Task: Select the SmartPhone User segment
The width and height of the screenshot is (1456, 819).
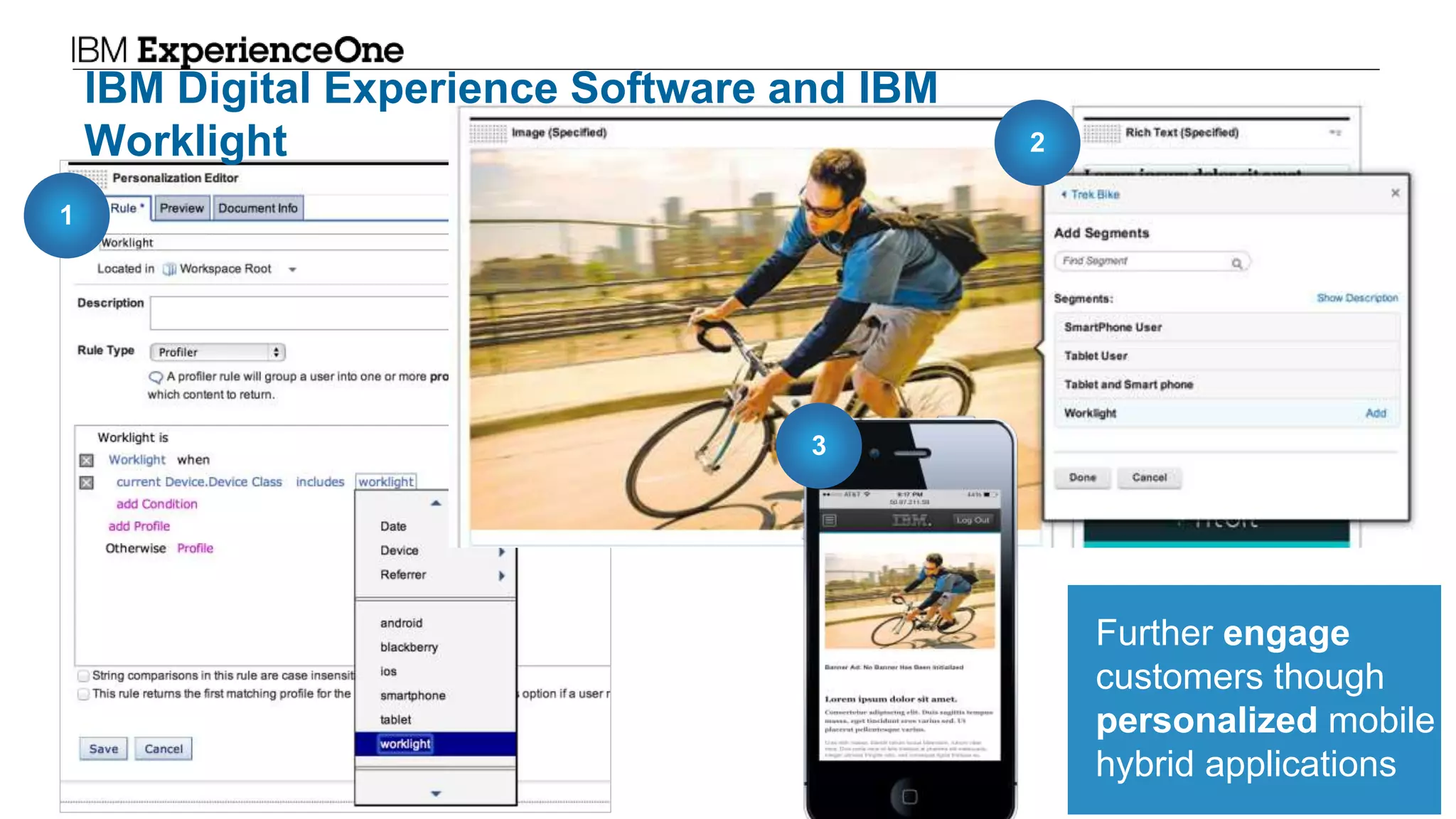Action: 1227,328
